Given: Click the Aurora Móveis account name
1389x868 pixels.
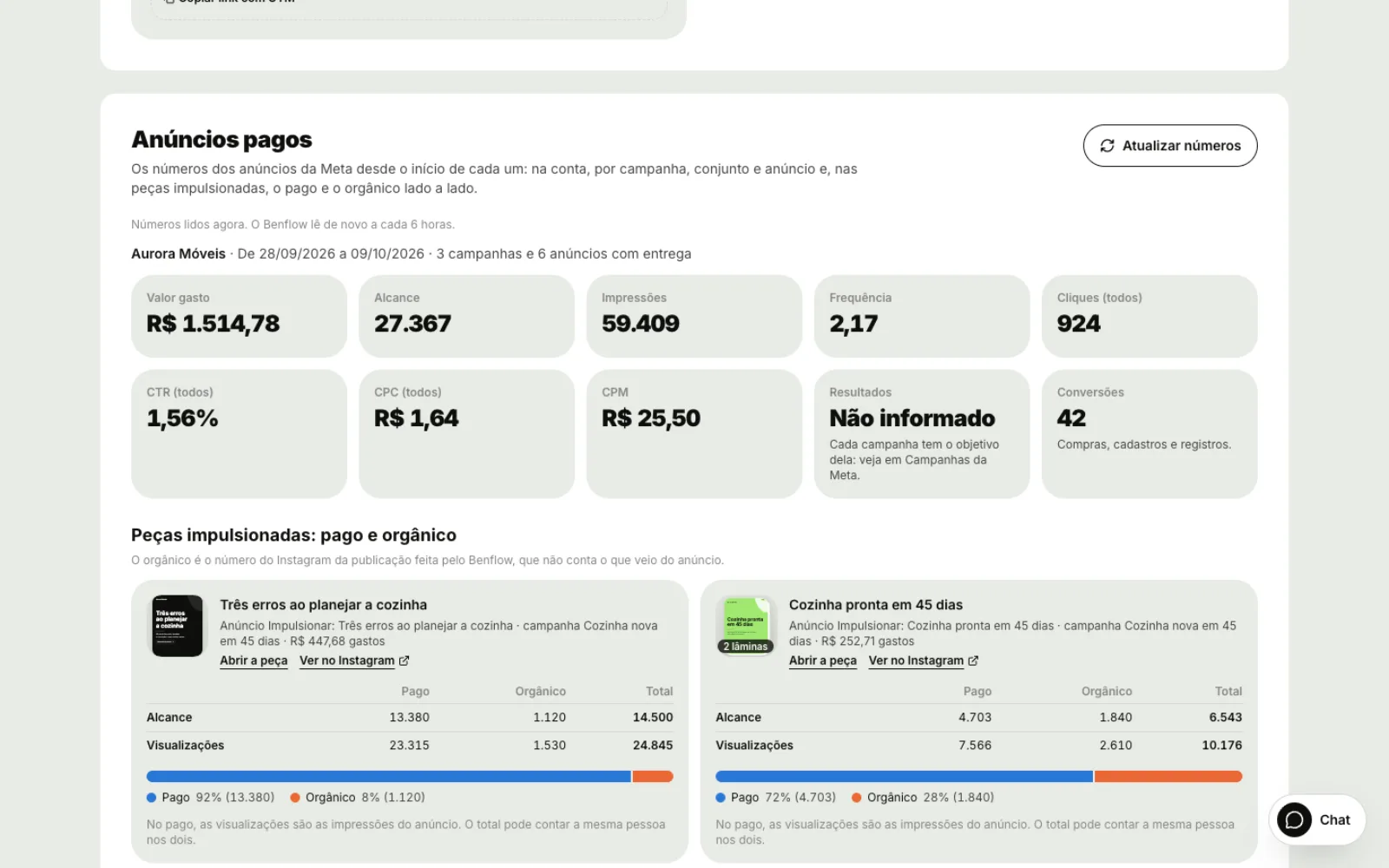Looking at the screenshot, I should (x=178, y=254).
